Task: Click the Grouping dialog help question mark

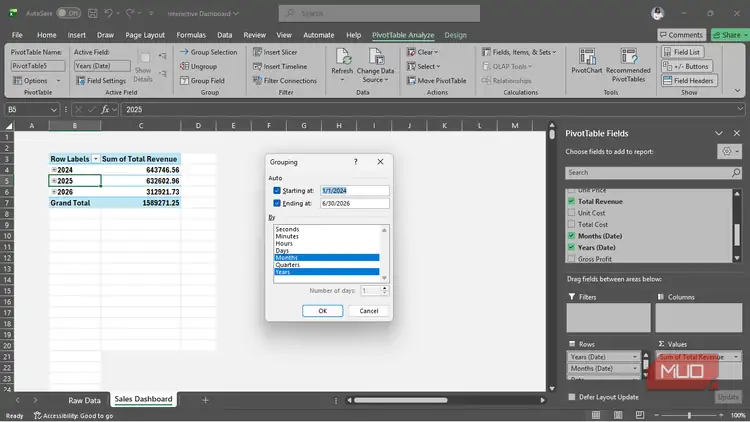Action: click(355, 162)
